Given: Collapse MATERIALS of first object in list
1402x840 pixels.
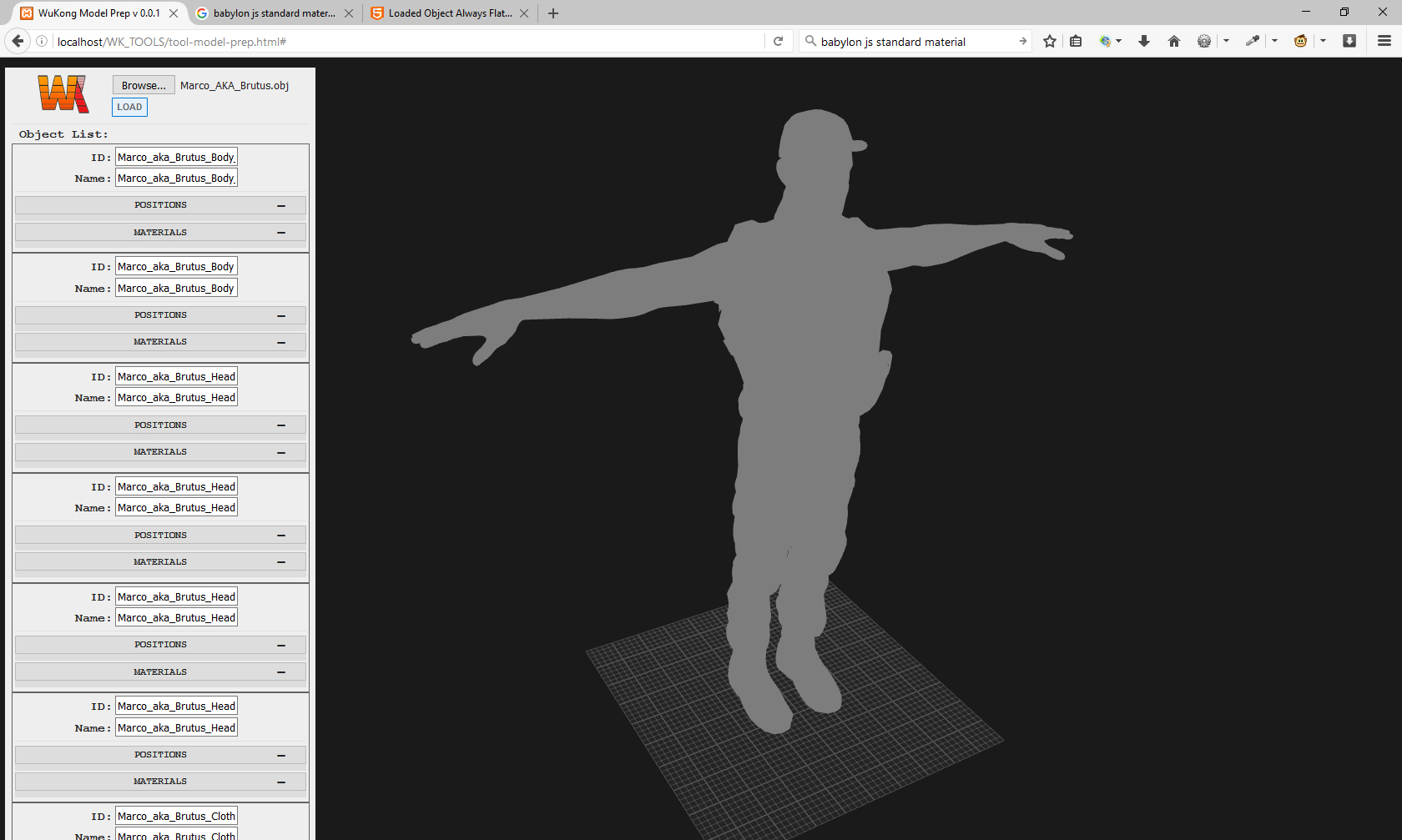Looking at the screenshot, I should click(x=160, y=233).
